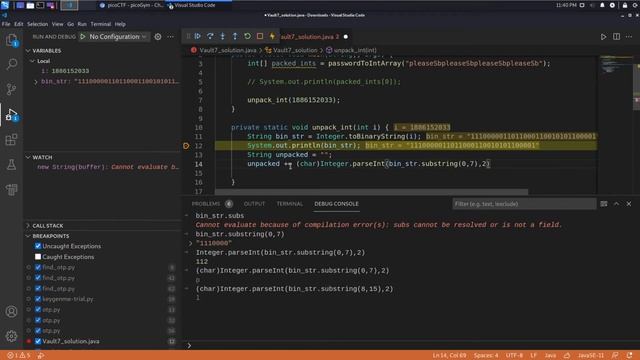Open the File menu
Image resolution: width=640 pixels, height=360 pixels.
tap(6, 24)
